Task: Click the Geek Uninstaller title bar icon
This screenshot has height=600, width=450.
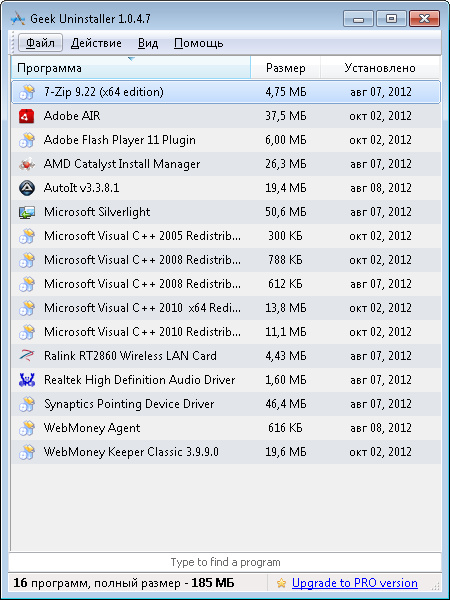Action: click(x=18, y=18)
